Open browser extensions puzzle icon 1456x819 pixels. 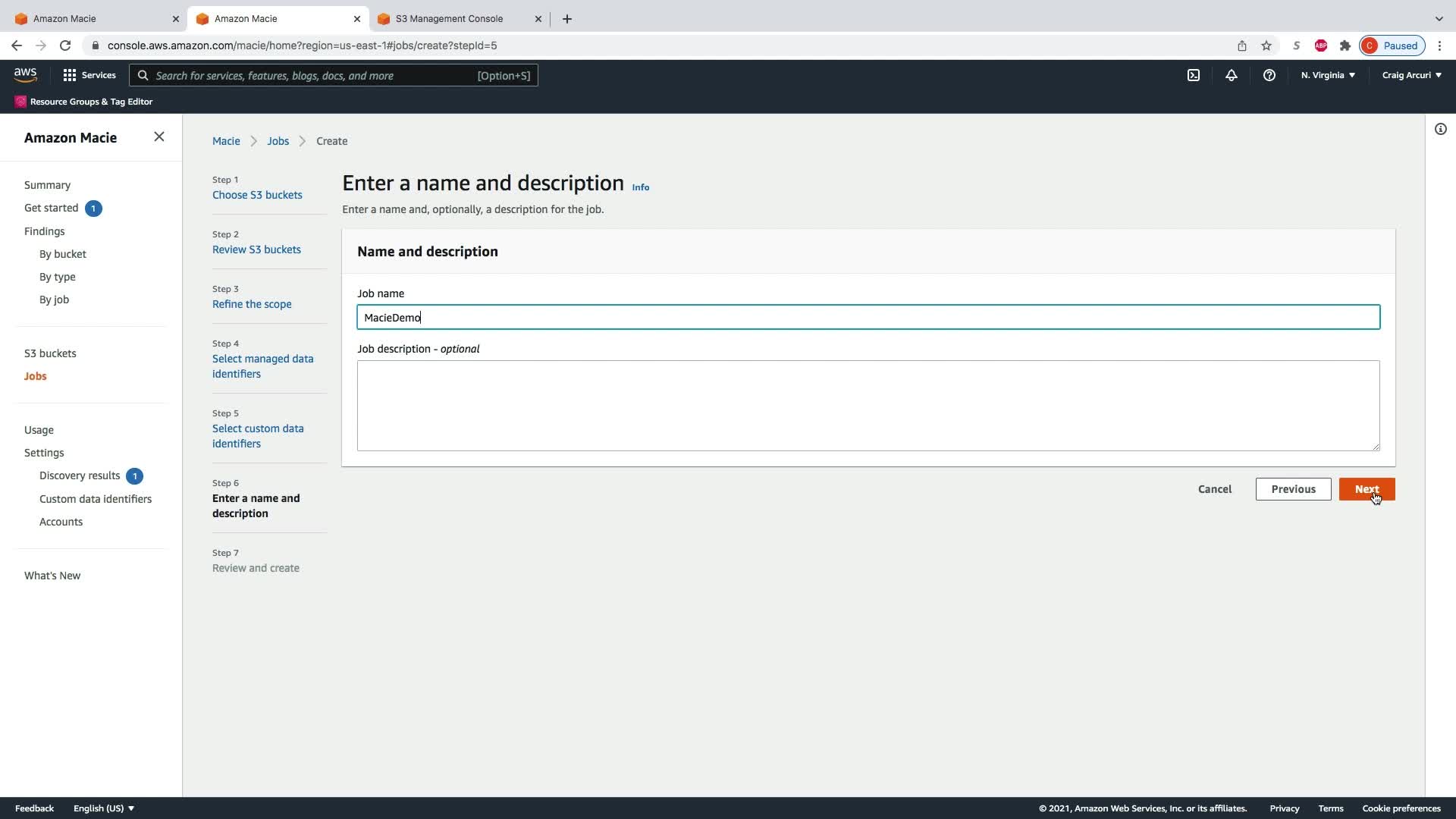[x=1345, y=45]
